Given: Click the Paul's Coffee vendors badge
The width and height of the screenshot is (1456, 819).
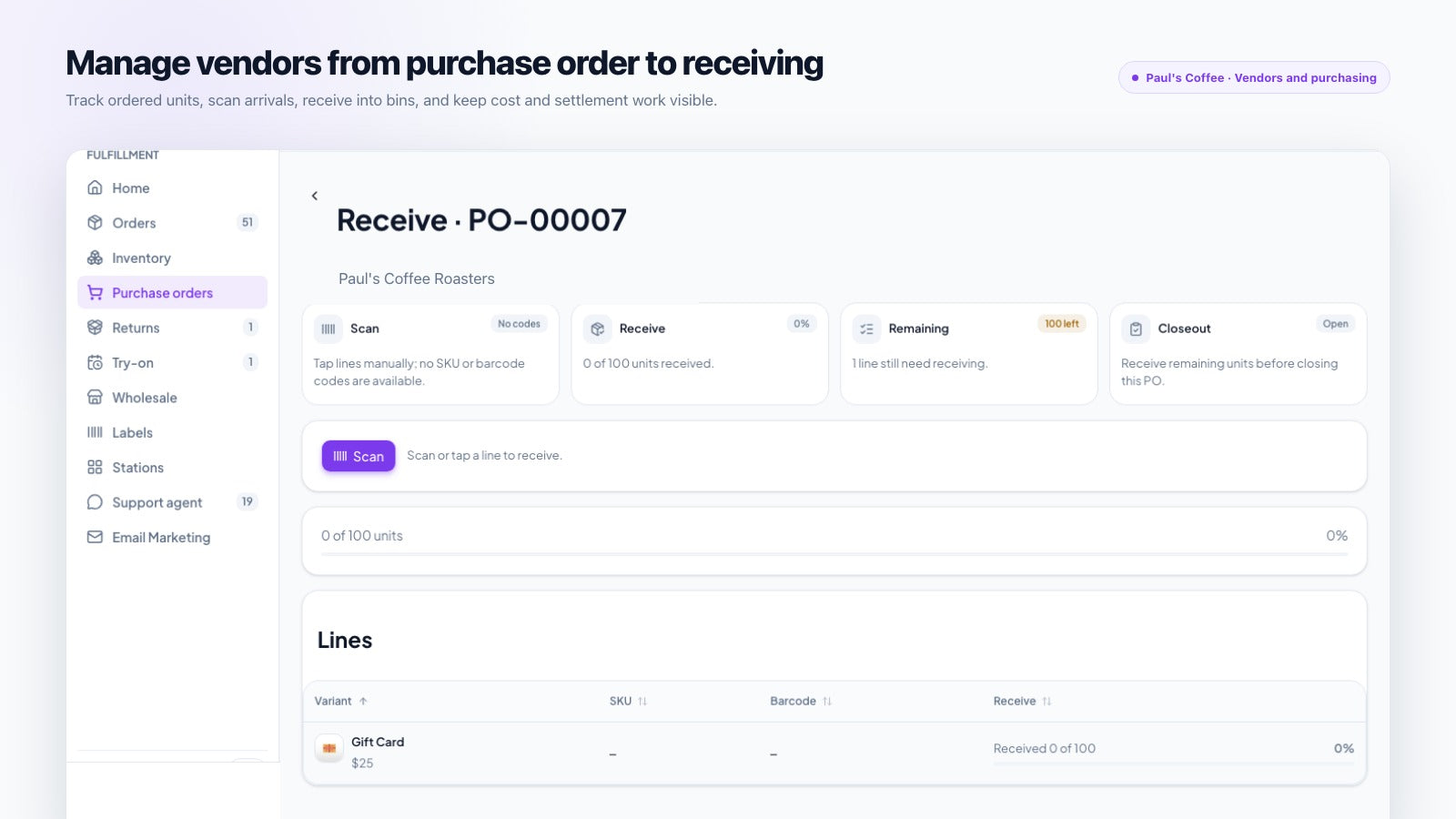Looking at the screenshot, I should click(1254, 77).
